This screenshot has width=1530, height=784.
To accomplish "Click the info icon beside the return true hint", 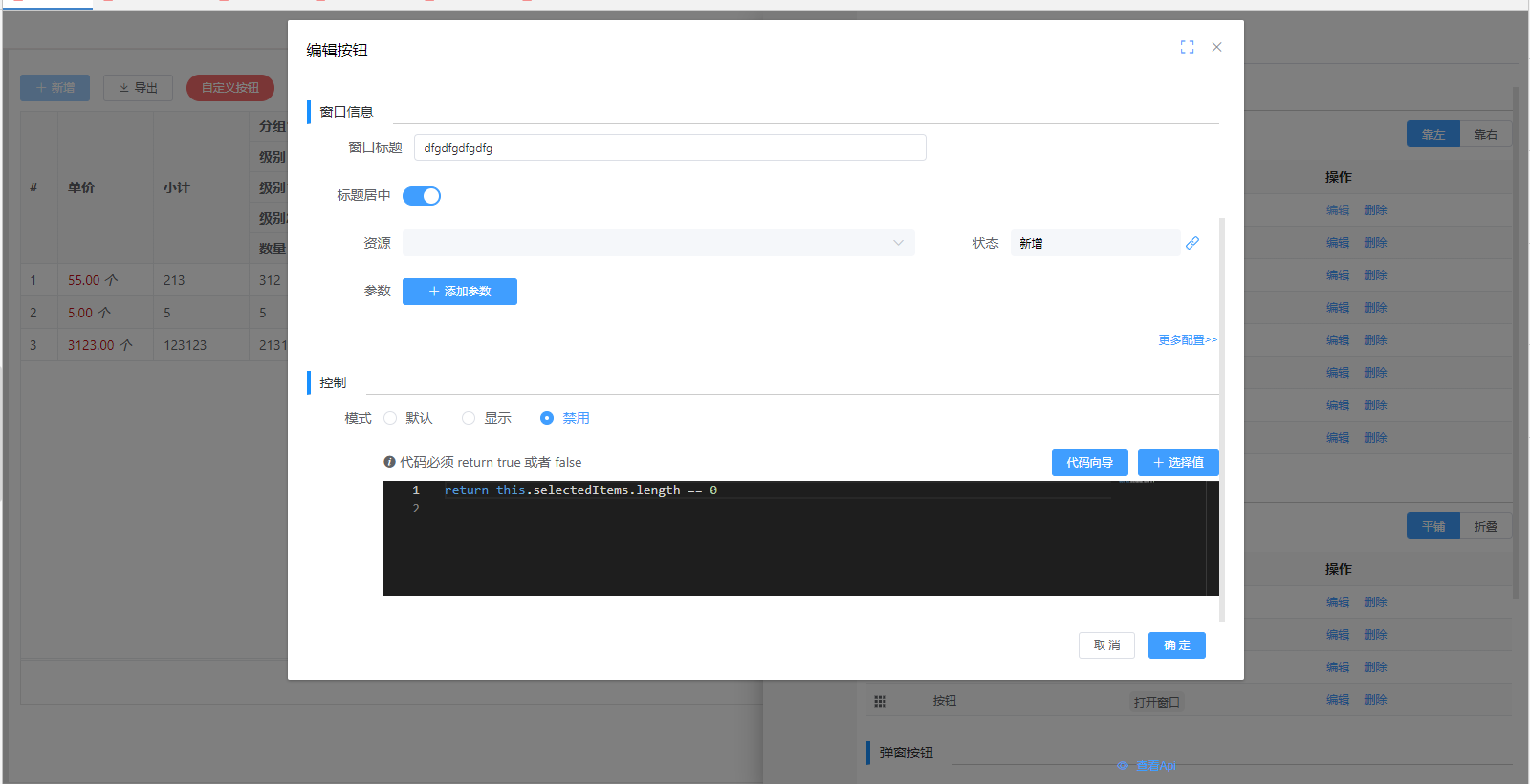I will [389, 462].
